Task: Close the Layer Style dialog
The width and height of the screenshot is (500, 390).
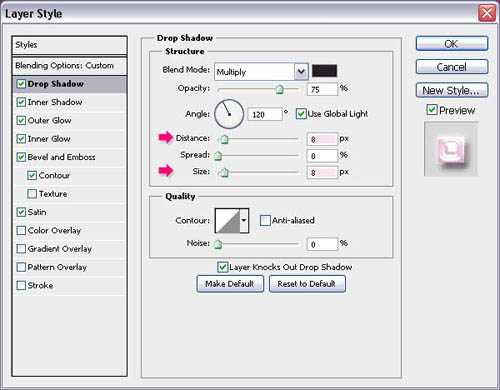Action: pyautogui.click(x=487, y=13)
